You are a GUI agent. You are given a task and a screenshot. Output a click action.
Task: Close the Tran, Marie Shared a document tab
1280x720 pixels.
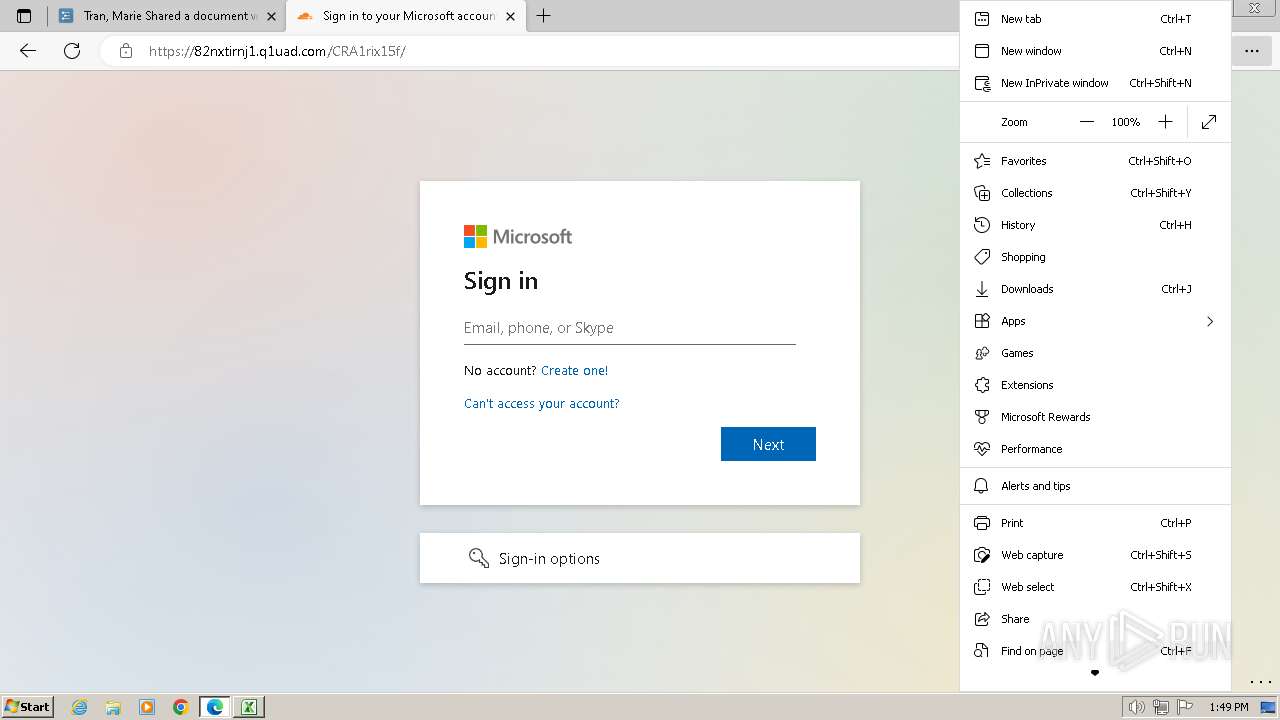click(271, 16)
